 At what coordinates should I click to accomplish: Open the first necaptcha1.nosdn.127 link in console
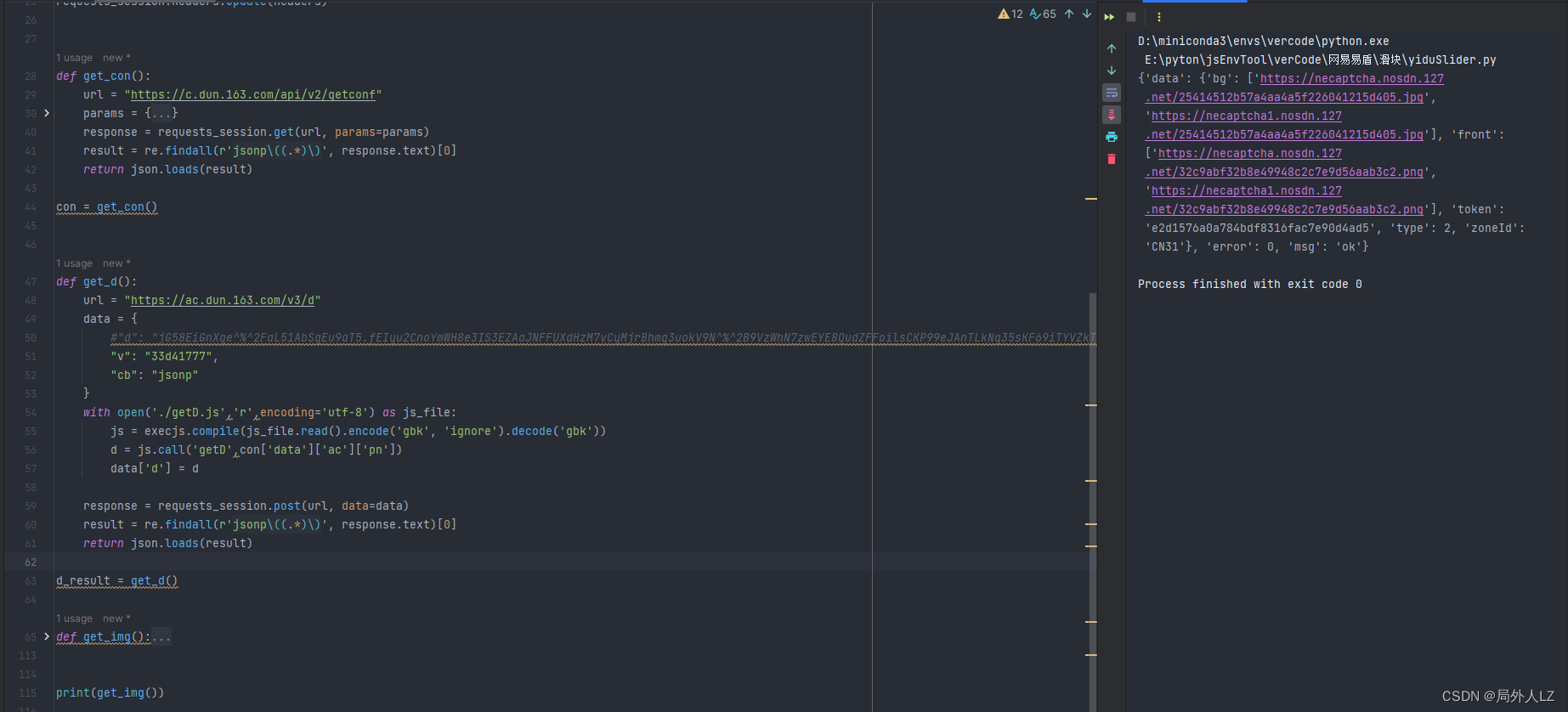pyautogui.click(x=1246, y=116)
